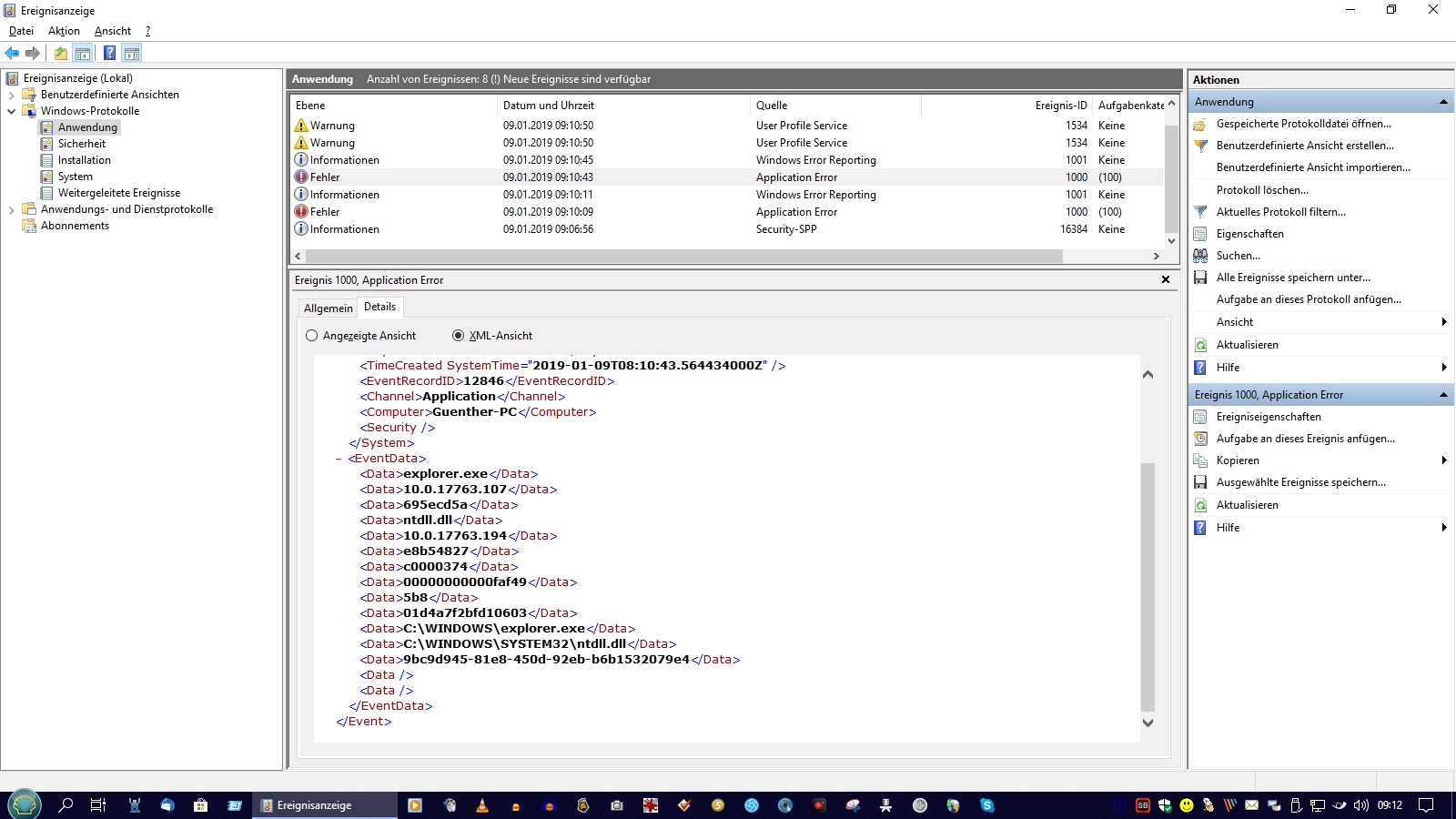Expand the Kopieren submenu arrow
The height and width of the screenshot is (819, 1456).
[1444, 460]
